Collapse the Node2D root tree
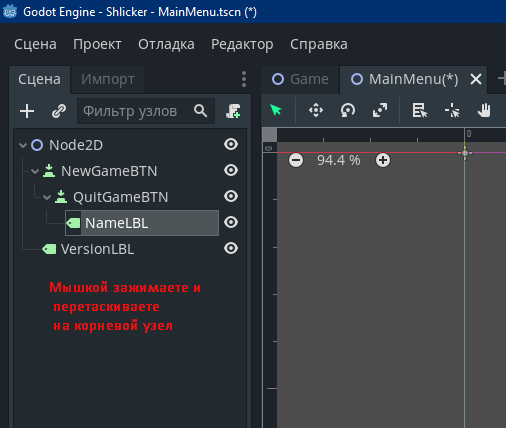This screenshot has height=428, width=506. tap(23, 145)
